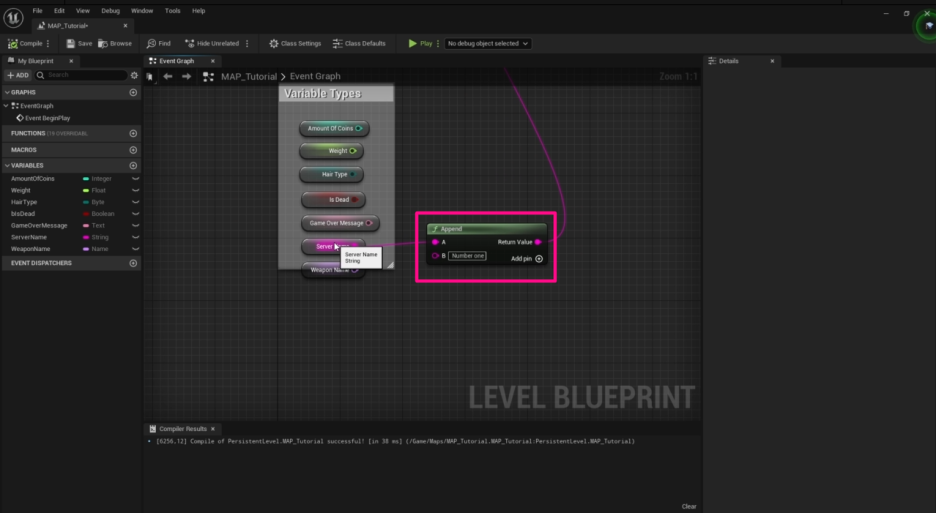Open the Edit menu

coord(59,11)
